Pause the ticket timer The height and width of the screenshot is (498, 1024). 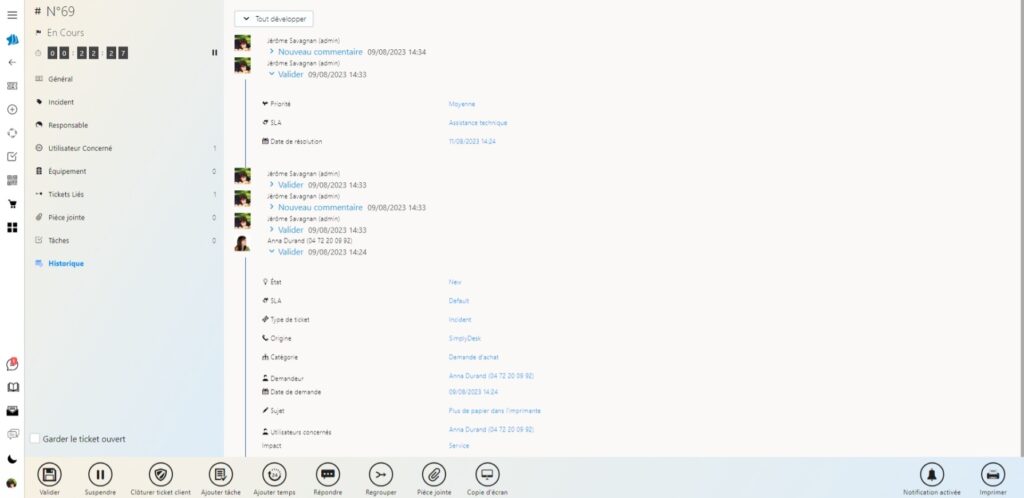(214, 53)
